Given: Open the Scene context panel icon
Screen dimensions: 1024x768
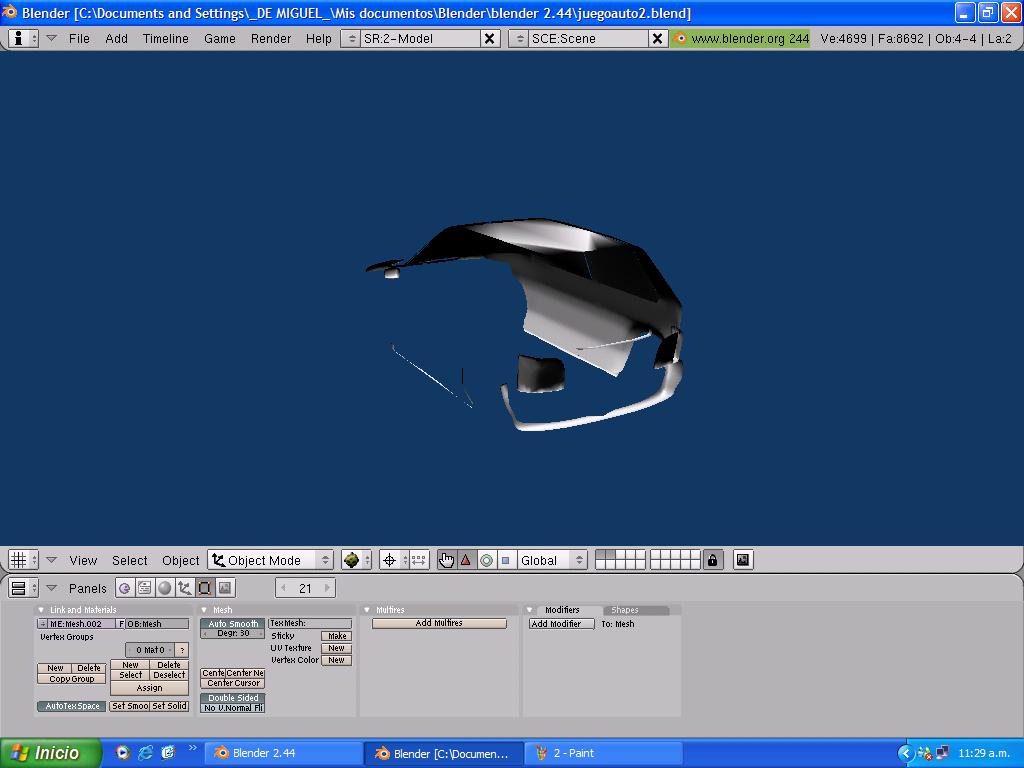Looking at the screenshot, I should click(x=225, y=588).
